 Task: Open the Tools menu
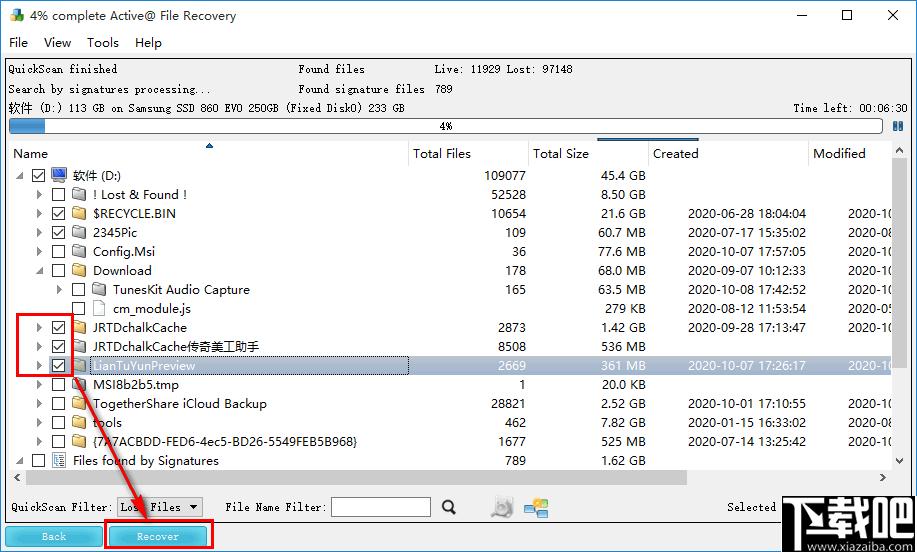click(102, 43)
